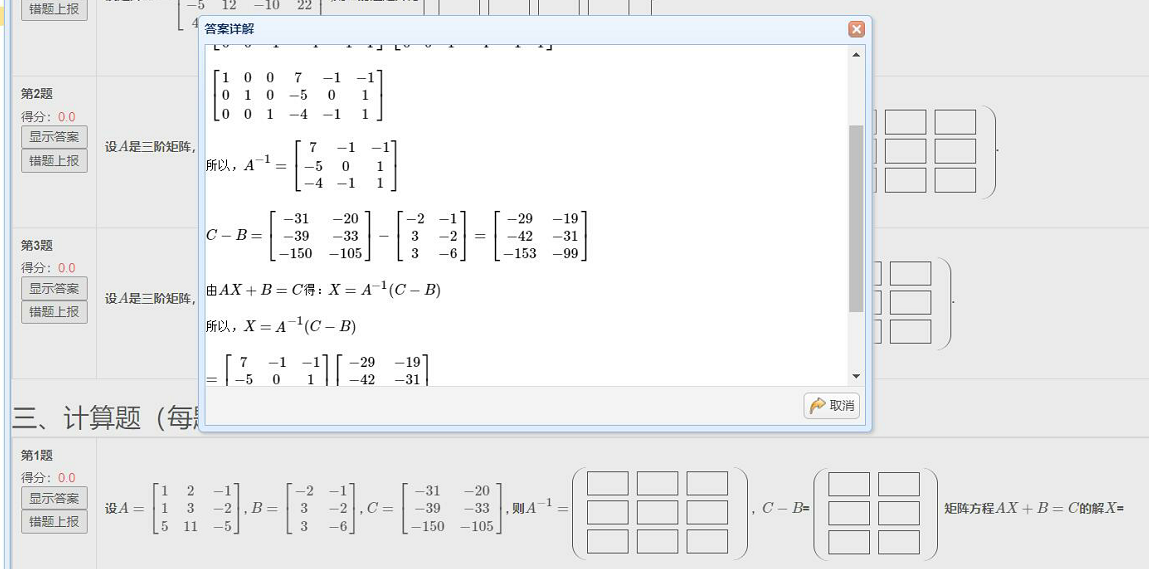Click the top-right answer box of 第3题's matrix
1149x569 pixels.
click(x=910, y=274)
